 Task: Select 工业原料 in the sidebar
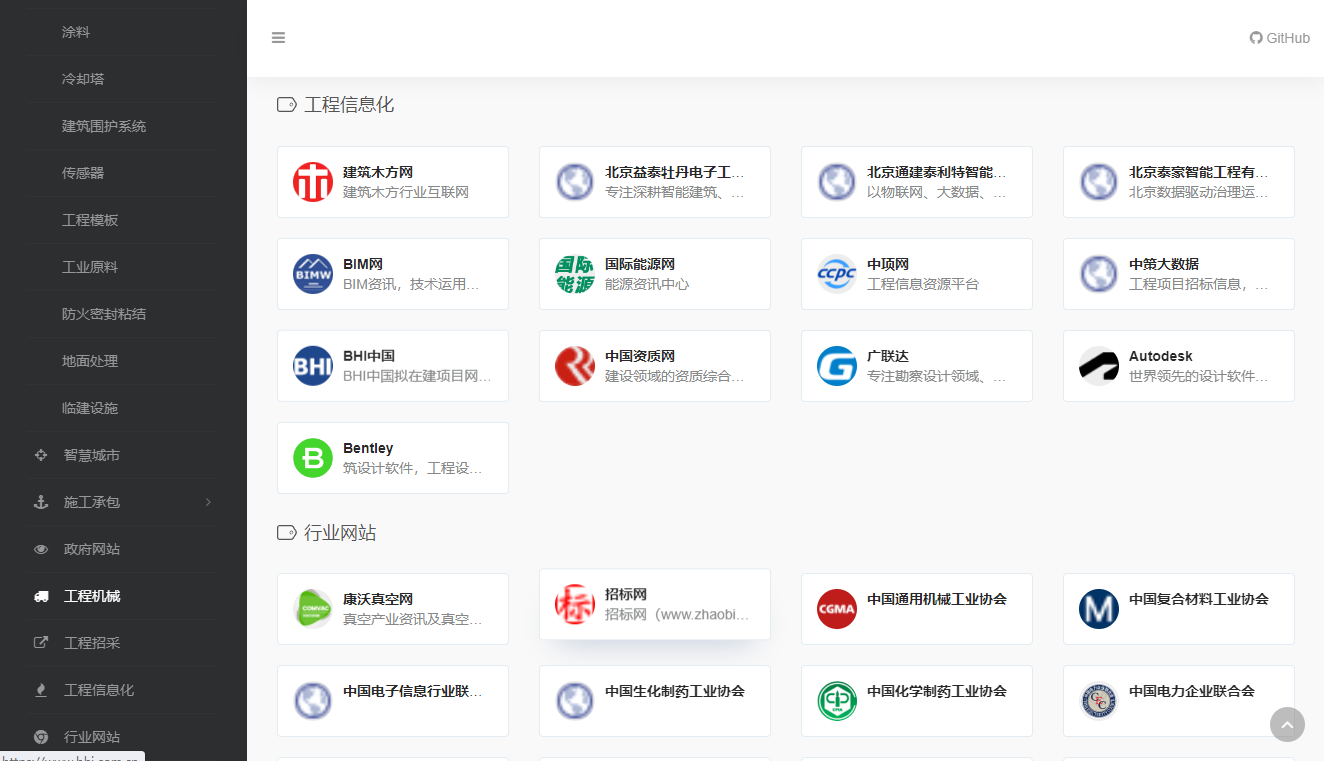tap(90, 267)
